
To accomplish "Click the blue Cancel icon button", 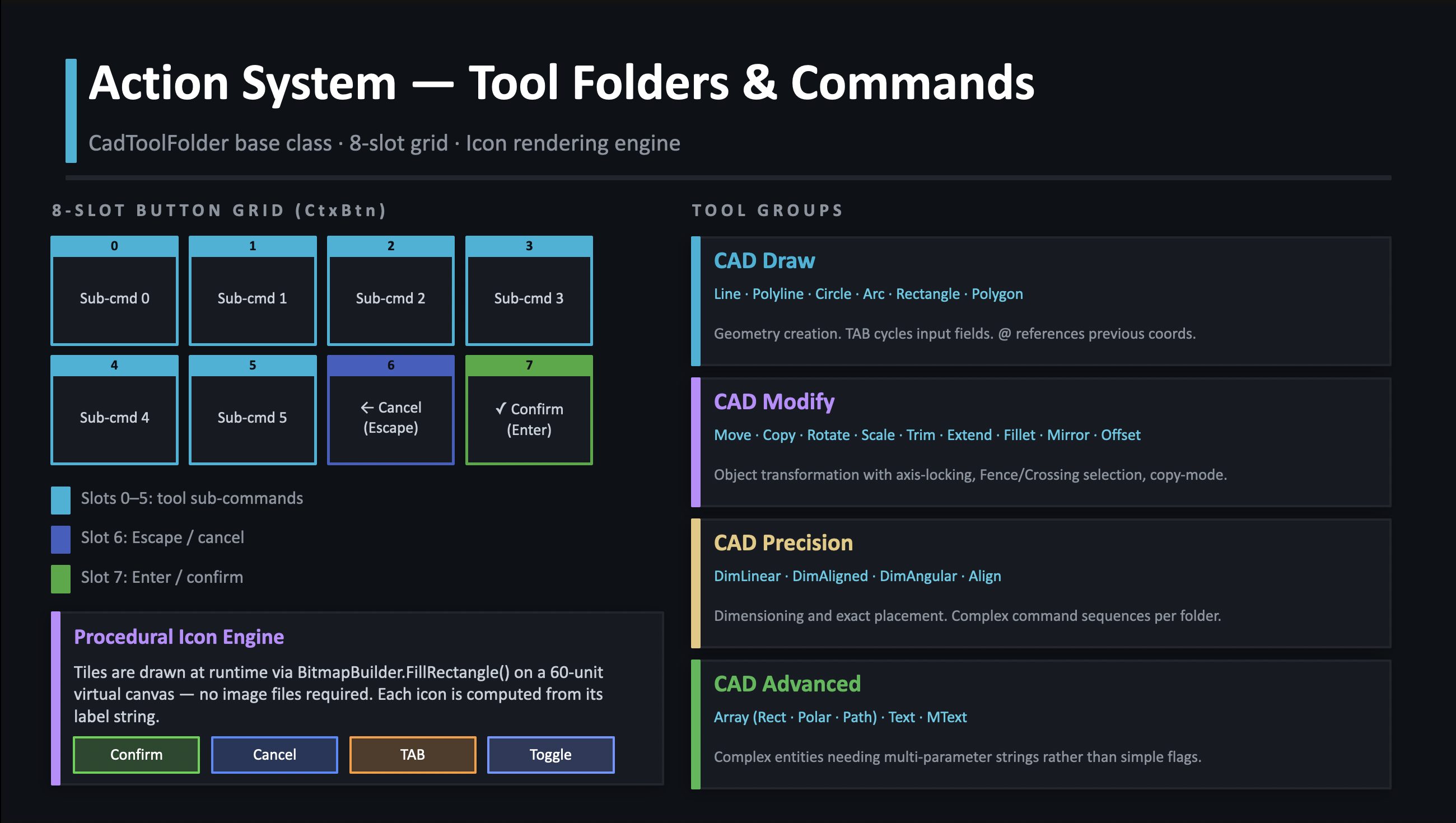I will point(274,754).
